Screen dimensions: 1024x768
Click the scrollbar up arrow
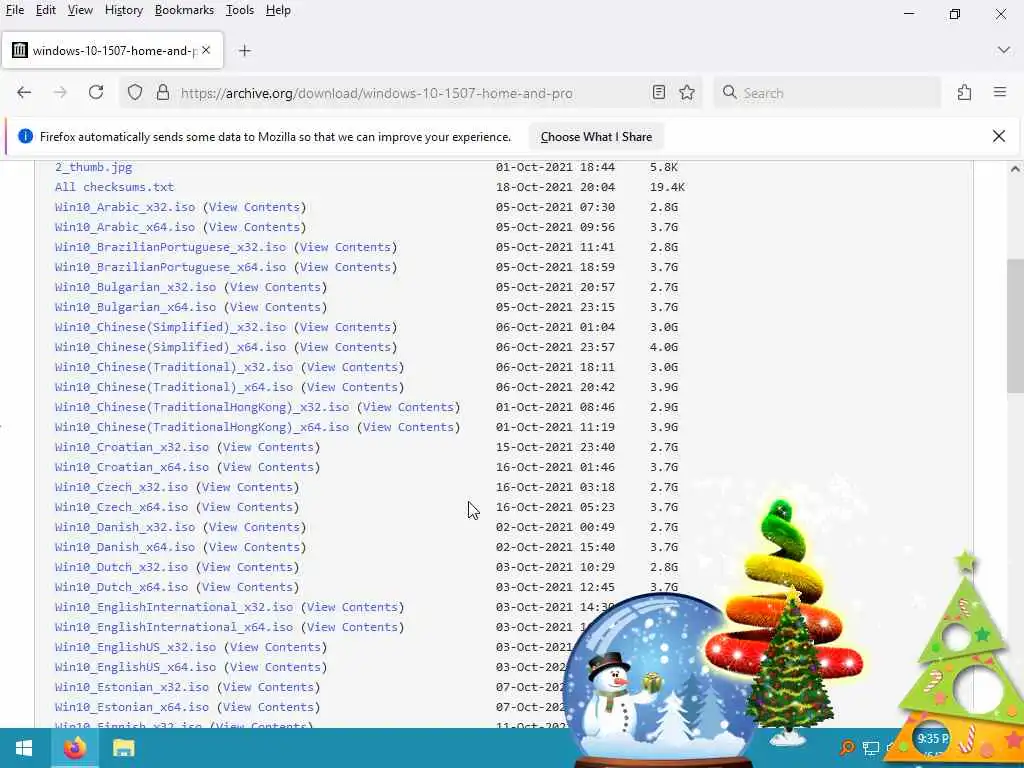click(1015, 169)
